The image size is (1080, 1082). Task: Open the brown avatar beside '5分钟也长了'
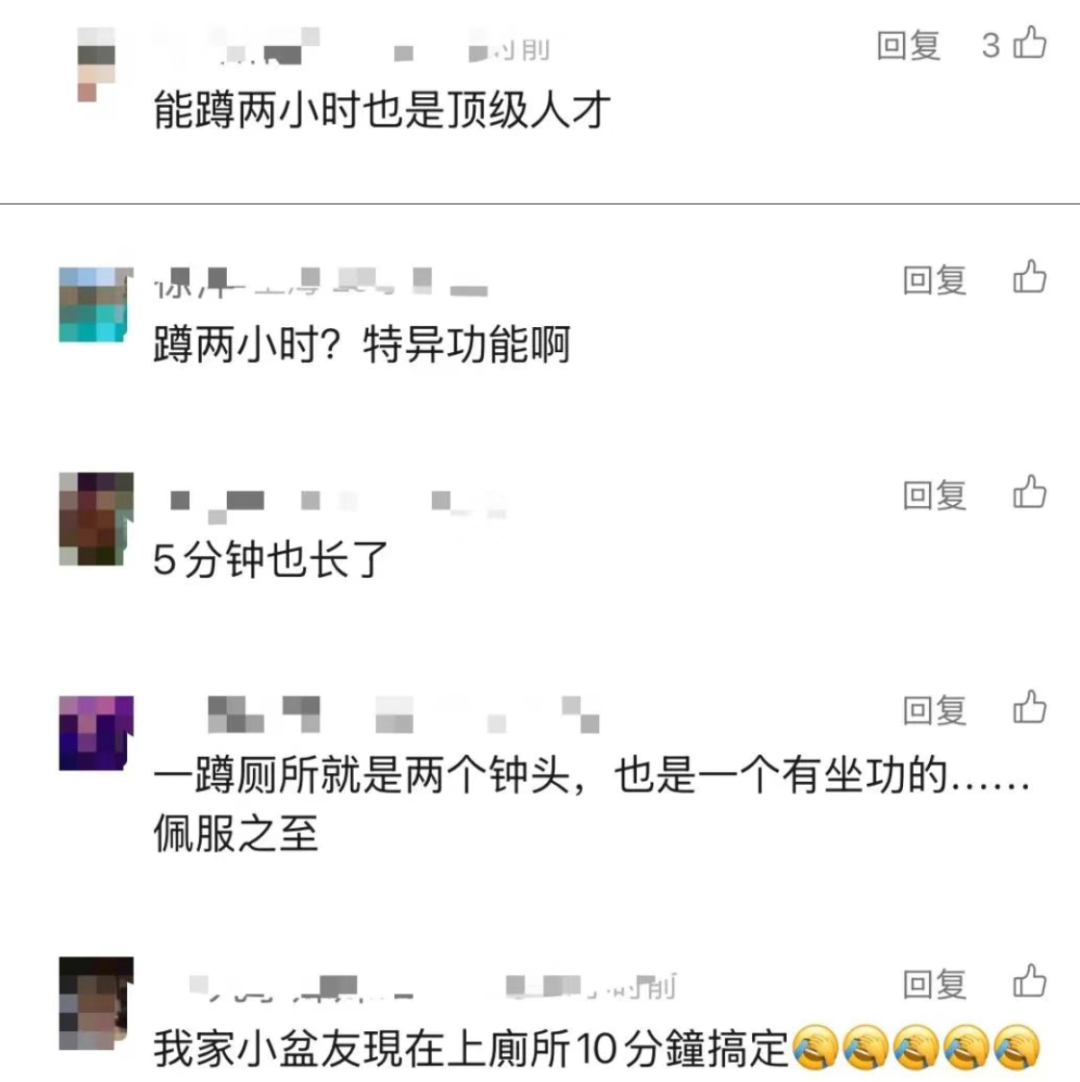(96, 519)
